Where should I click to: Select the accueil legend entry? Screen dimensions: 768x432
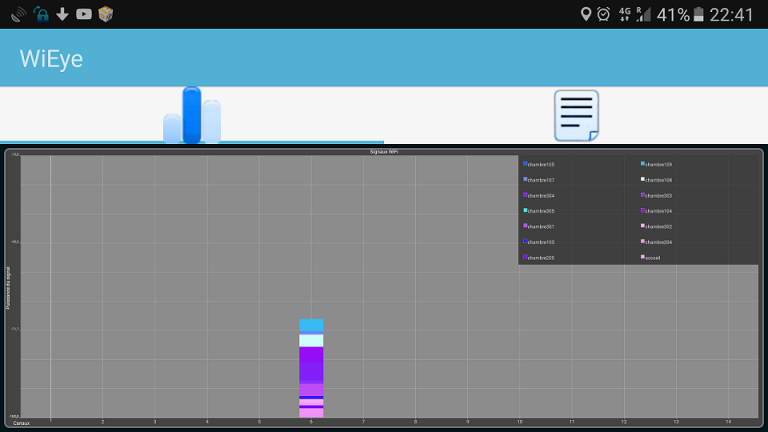coord(650,257)
